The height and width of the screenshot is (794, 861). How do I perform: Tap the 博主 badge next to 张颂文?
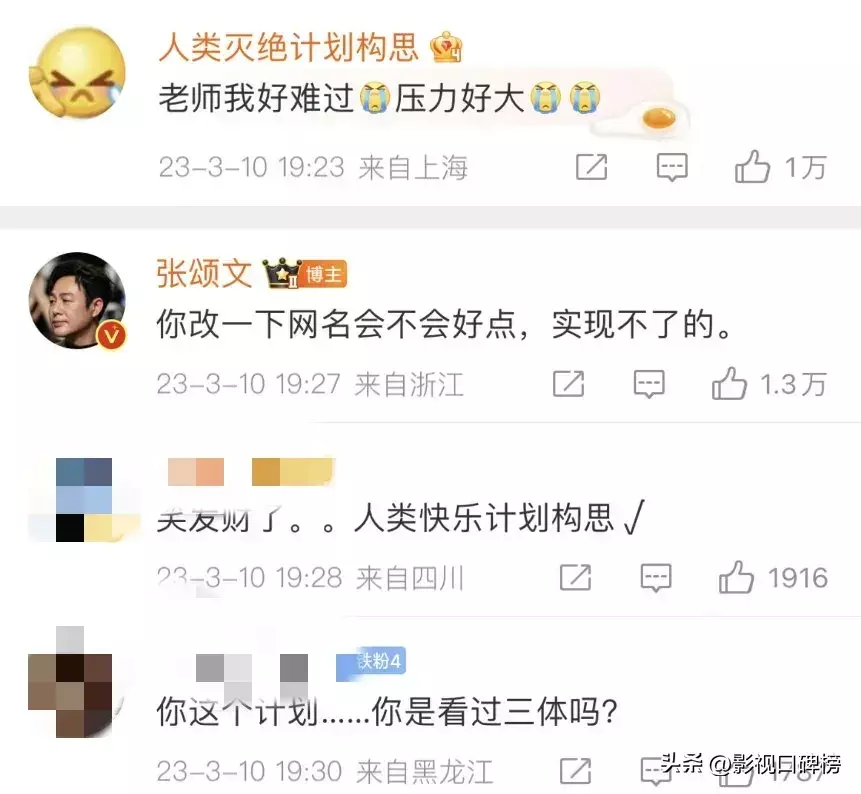(323, 273)
